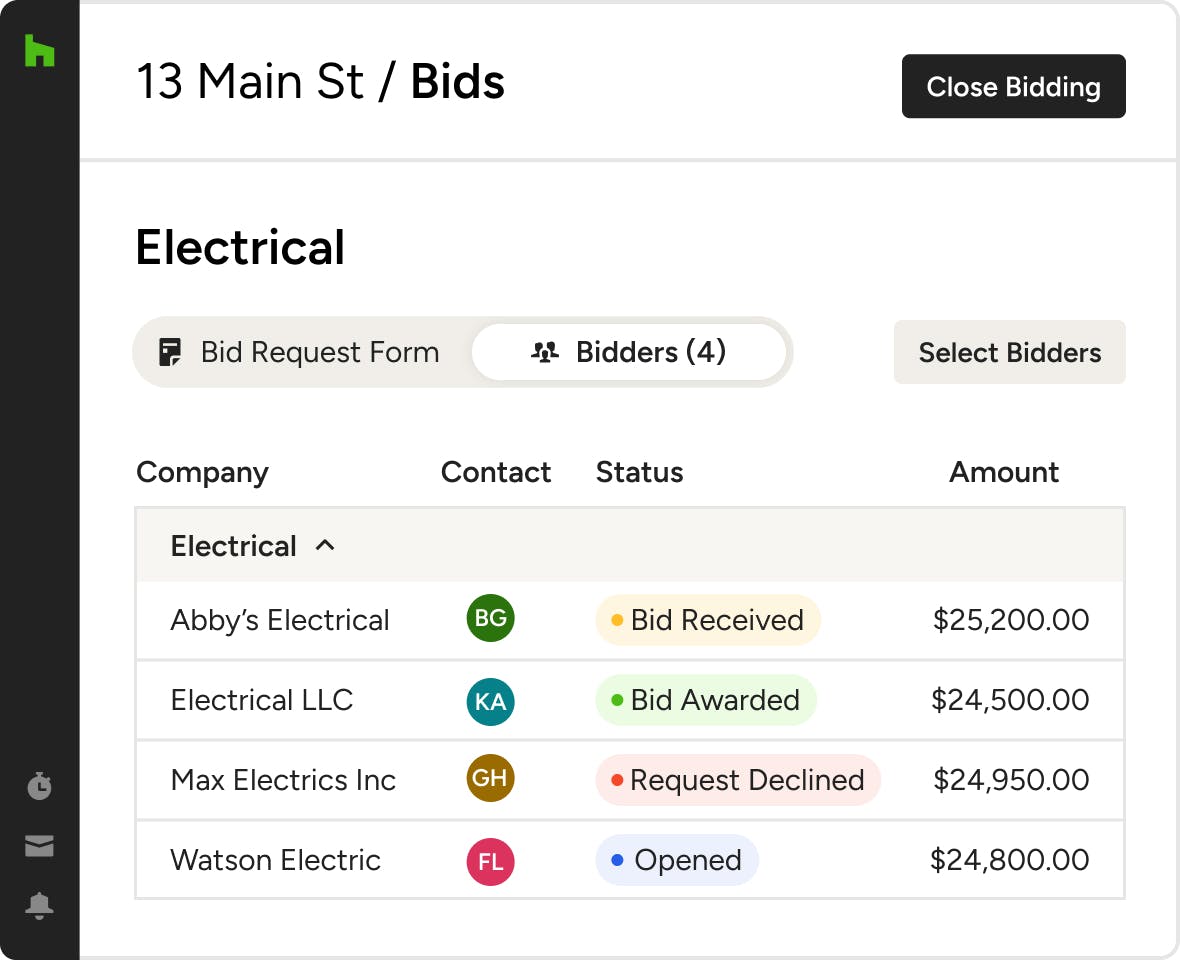This screenshot has width=1180, height=960.
Task: Sort by the Amount column header
Action: point(1003,472)
